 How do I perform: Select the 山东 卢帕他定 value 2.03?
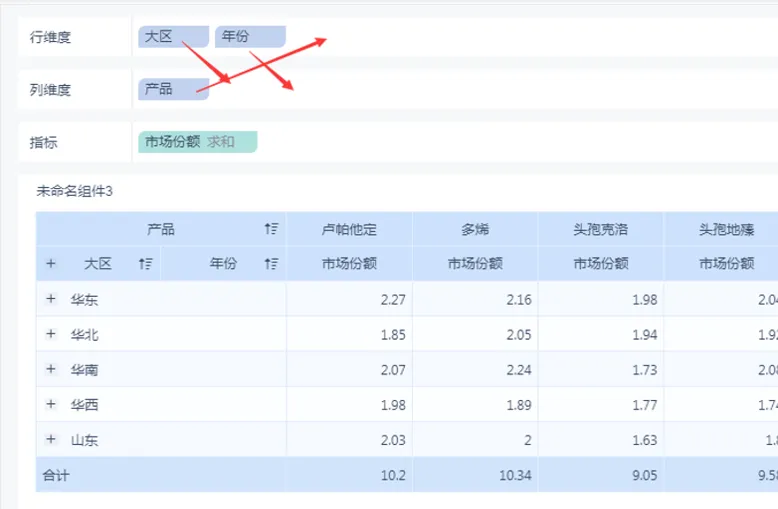[393, 440]
